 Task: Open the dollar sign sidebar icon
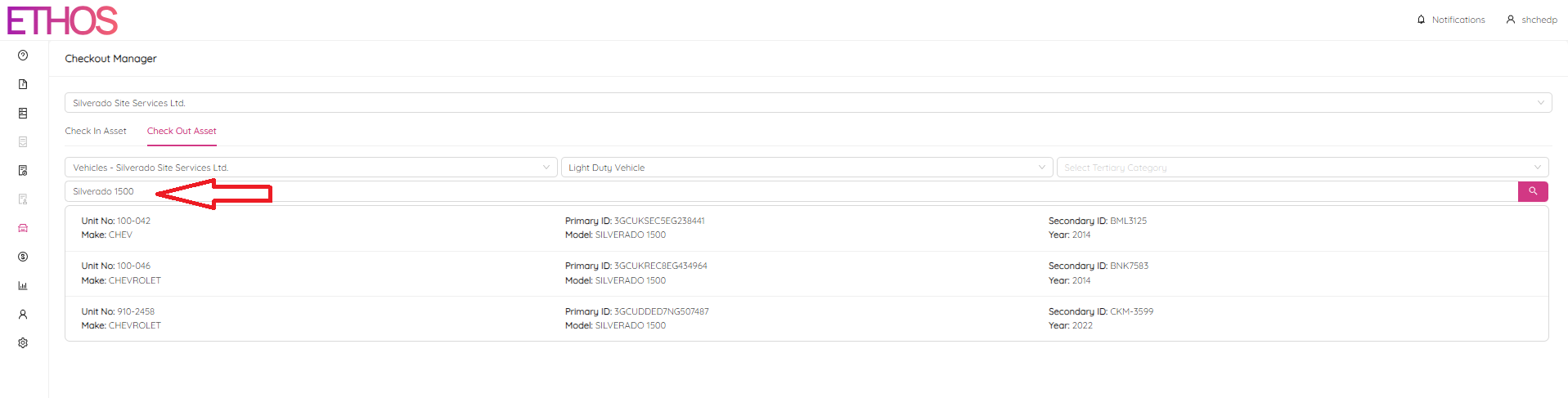point(23,257)
